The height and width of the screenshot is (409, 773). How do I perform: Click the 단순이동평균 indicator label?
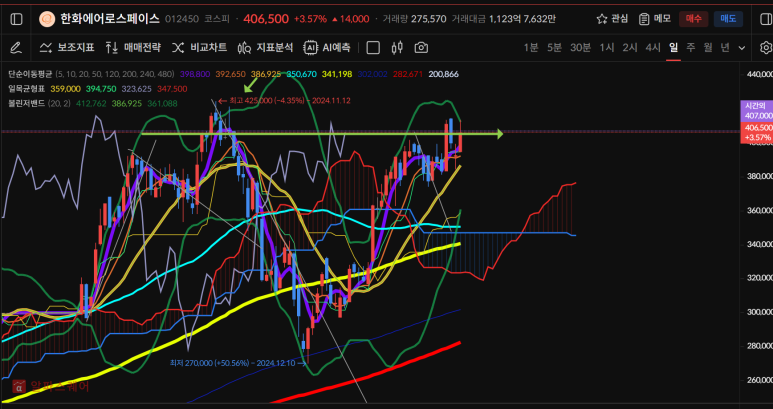click(x=30, y=74)
